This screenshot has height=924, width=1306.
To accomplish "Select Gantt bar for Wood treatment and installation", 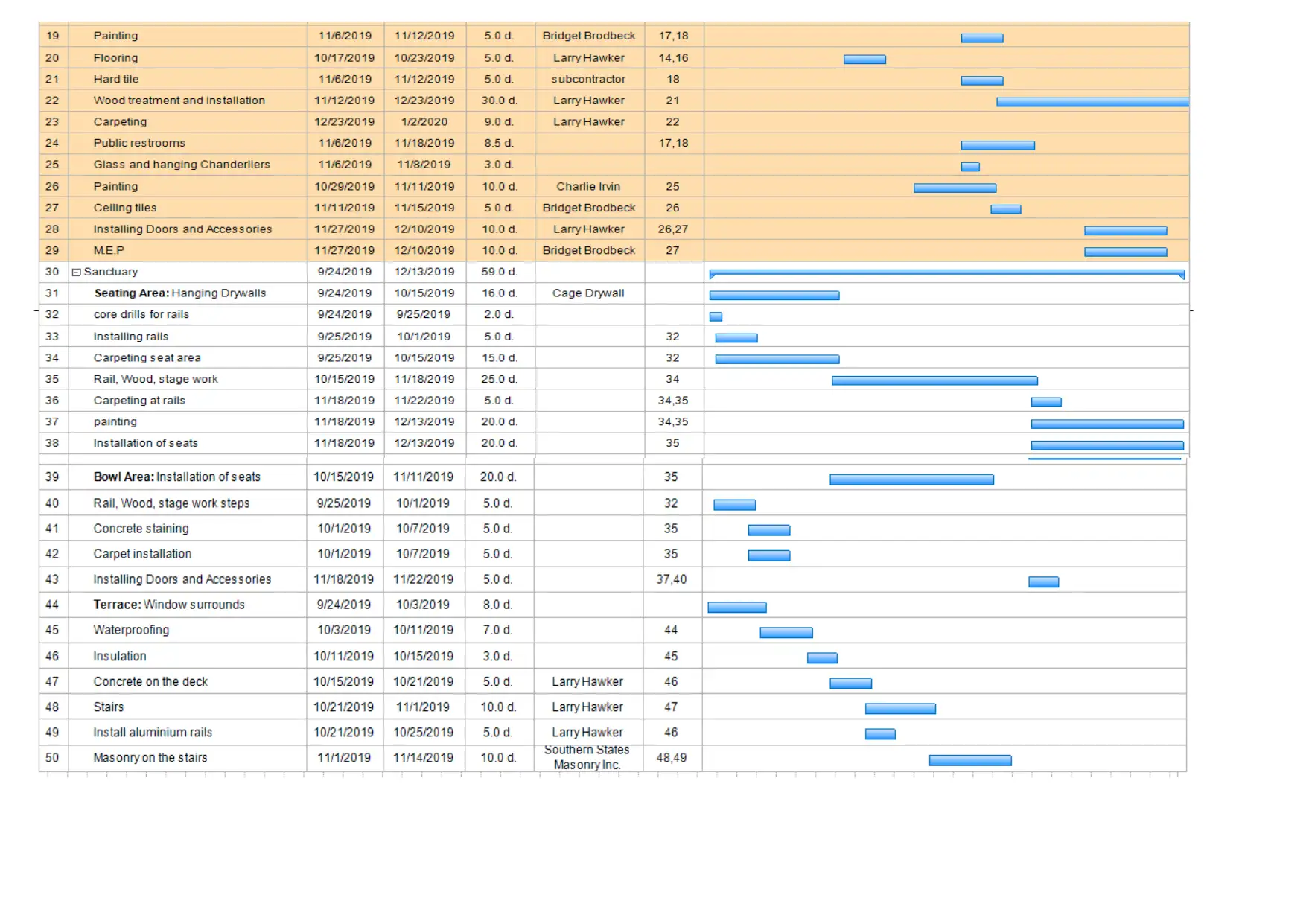I will (x=1092, y=102).
